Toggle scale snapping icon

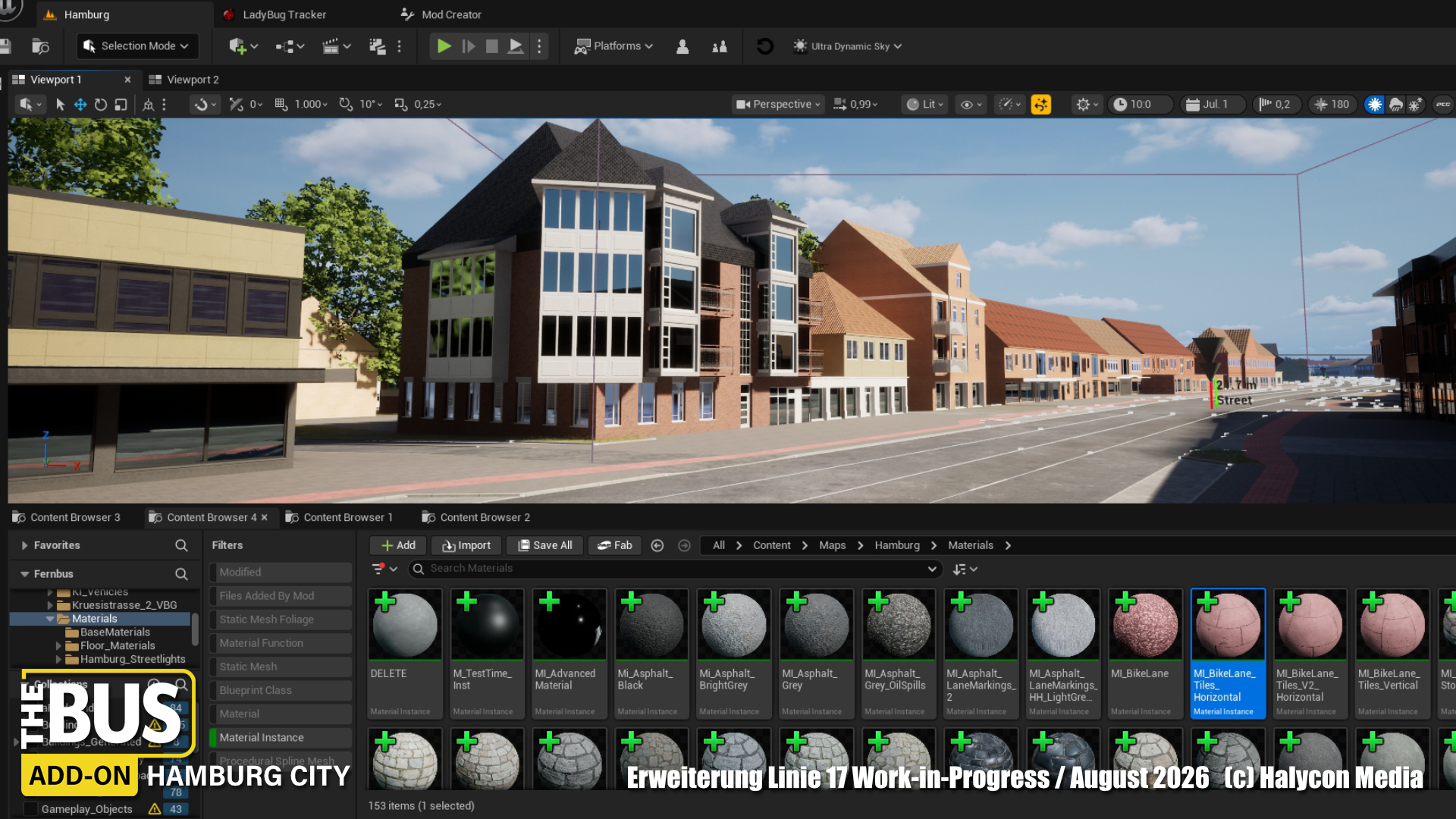(401, 105)
